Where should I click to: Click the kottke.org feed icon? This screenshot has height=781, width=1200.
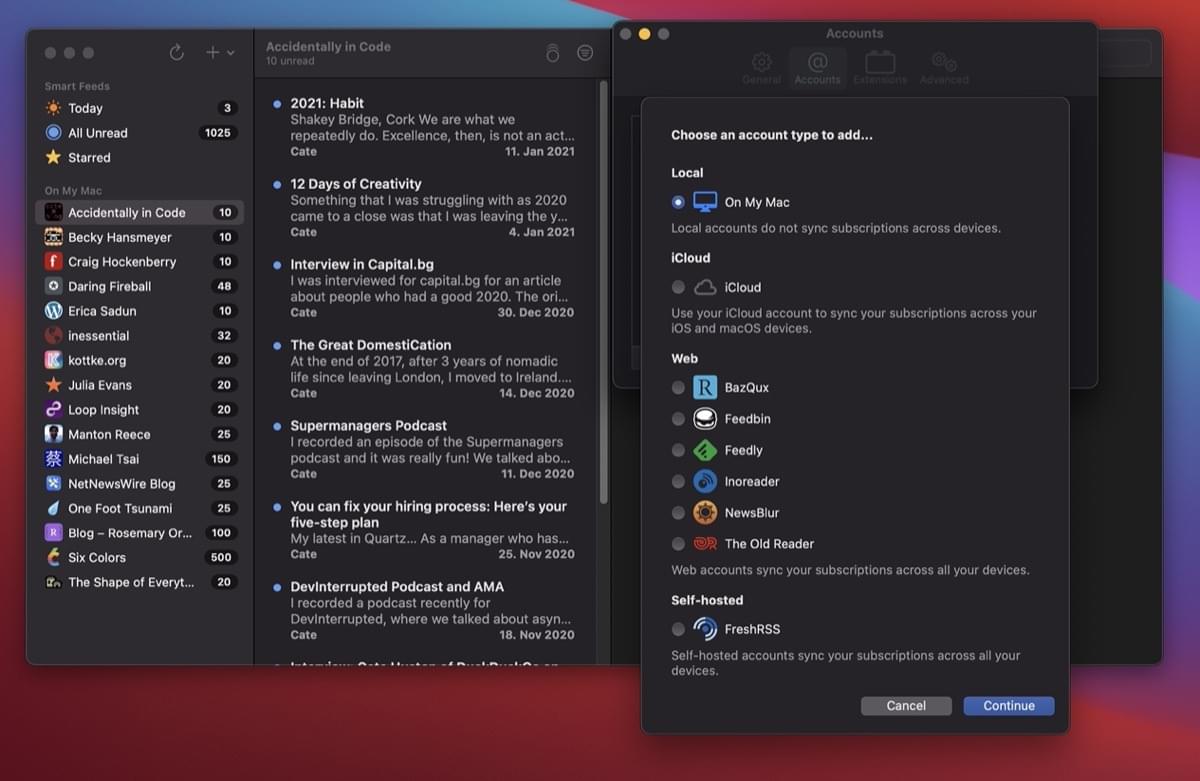point(55,360)
